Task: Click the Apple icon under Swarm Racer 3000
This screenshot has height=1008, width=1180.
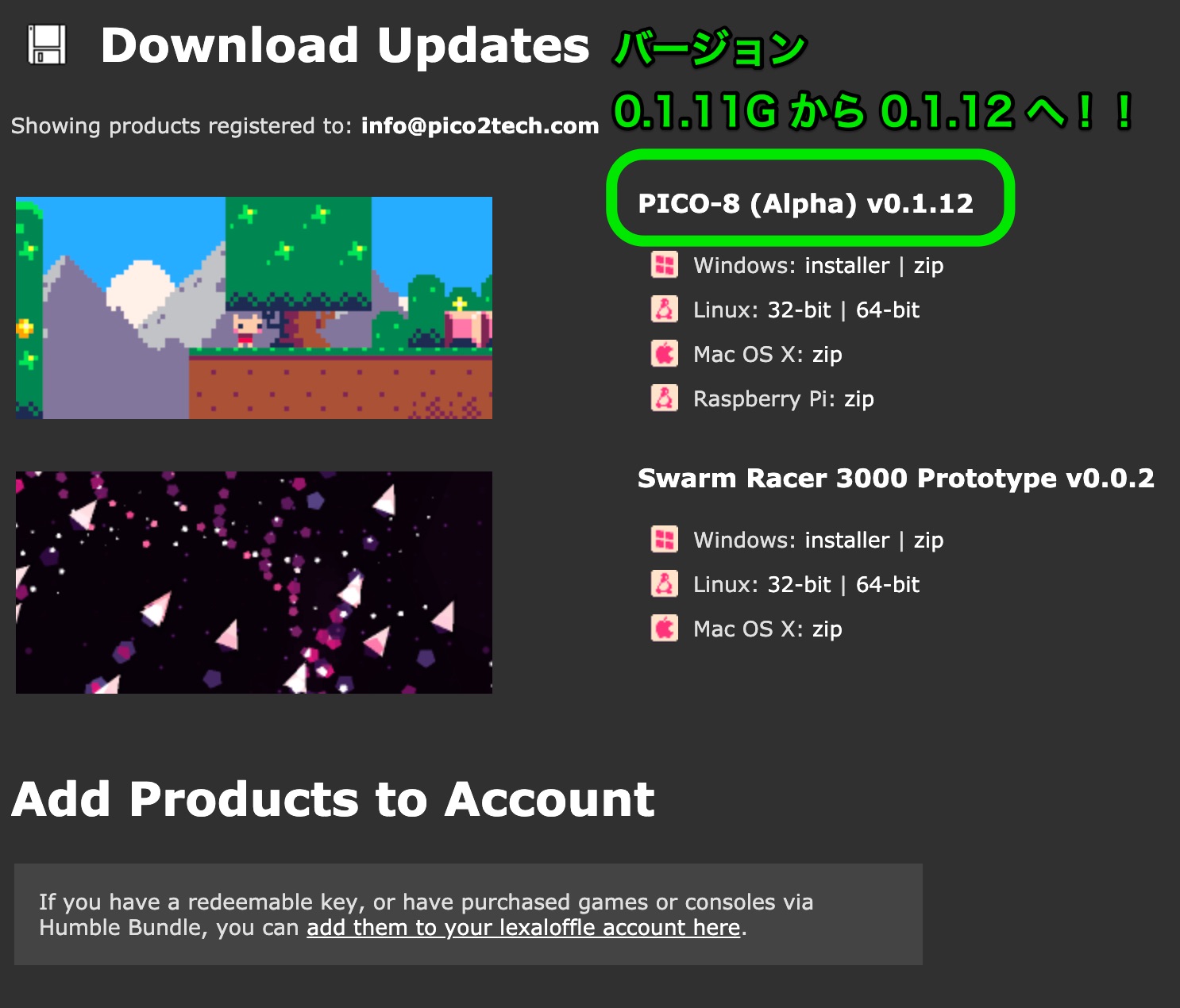Action: (x=665, y=628)
